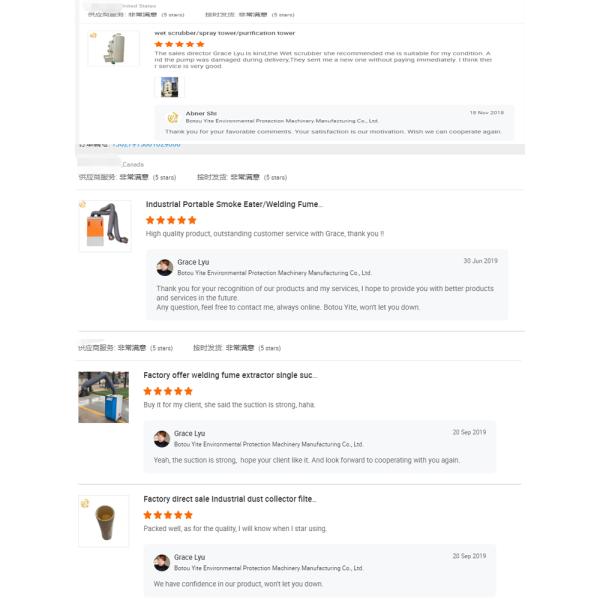Click Grace Lyu's avatar in the last reply
The width and height of the screenshot is (600, 600).
[162, 561]
